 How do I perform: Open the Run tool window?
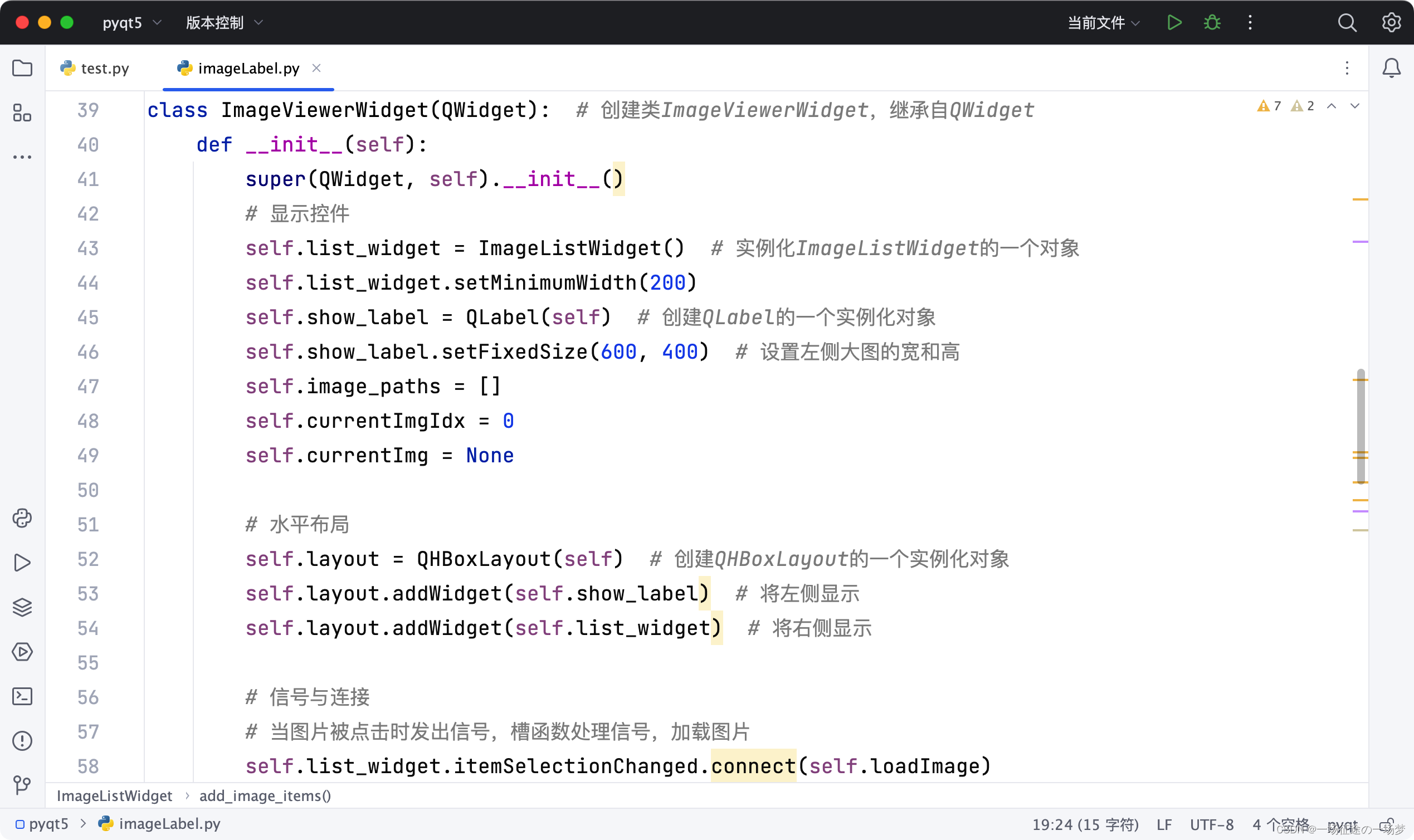click(22, 562)
